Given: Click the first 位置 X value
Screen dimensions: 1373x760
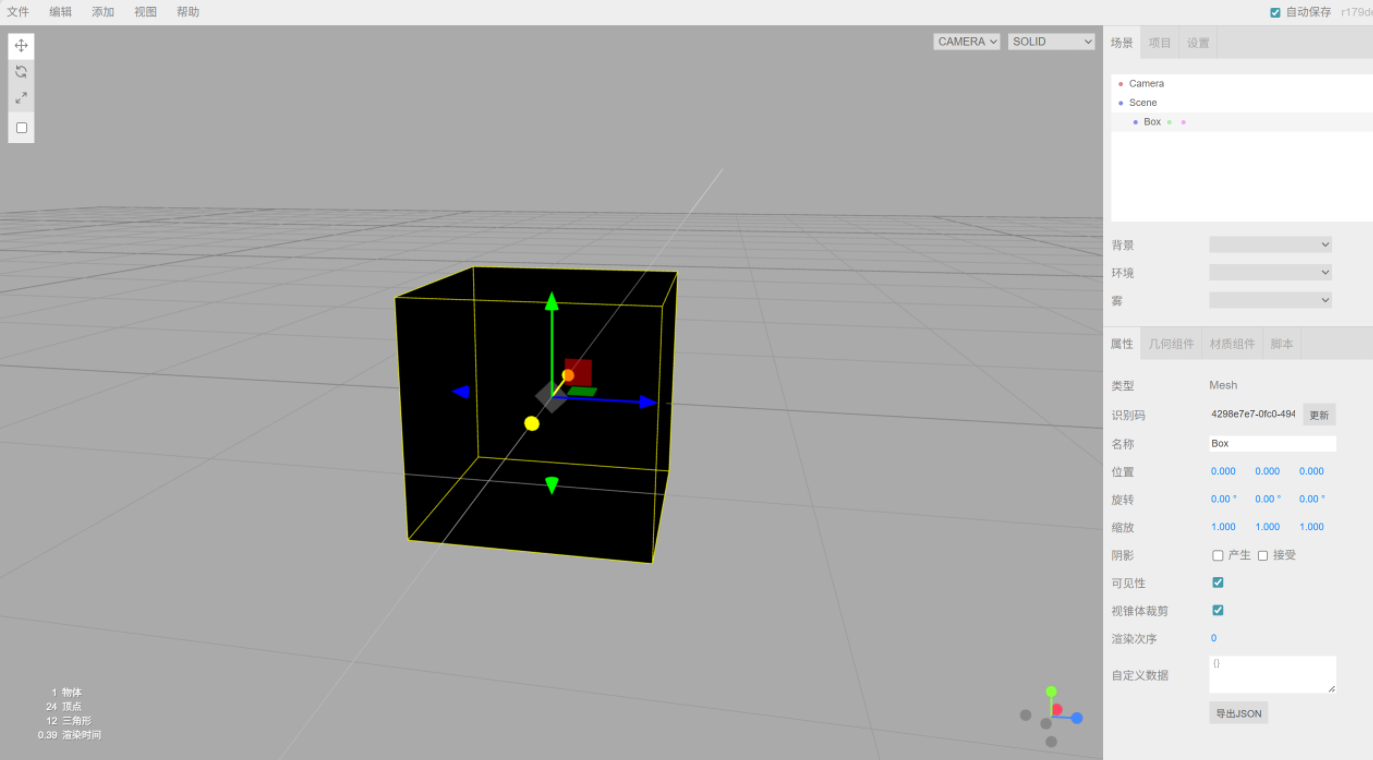Looking at the screenshot, I should tap(1223, 472).
